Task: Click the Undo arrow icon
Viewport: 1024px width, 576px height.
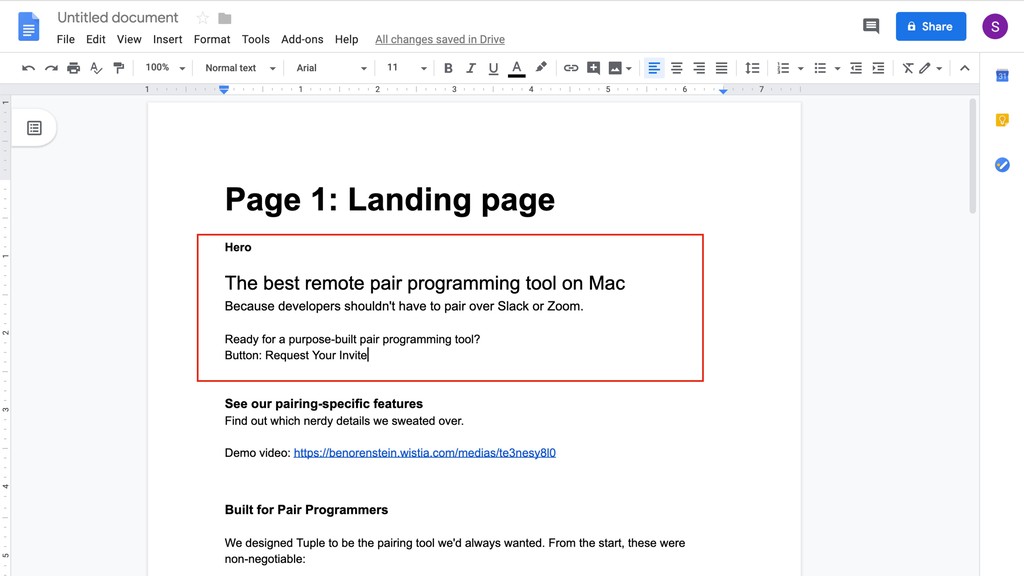Action: pos(28,68)
